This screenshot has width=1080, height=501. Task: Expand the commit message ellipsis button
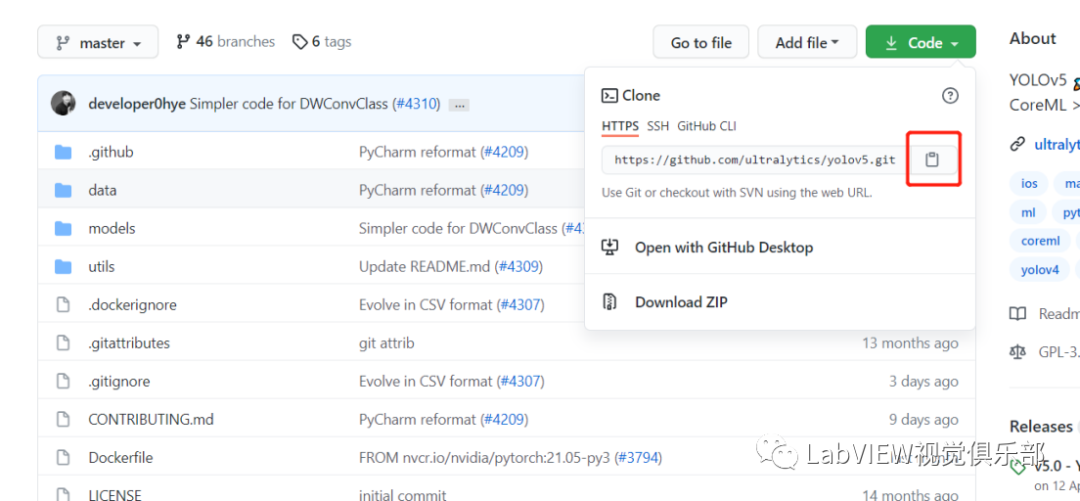coord(459,105)
